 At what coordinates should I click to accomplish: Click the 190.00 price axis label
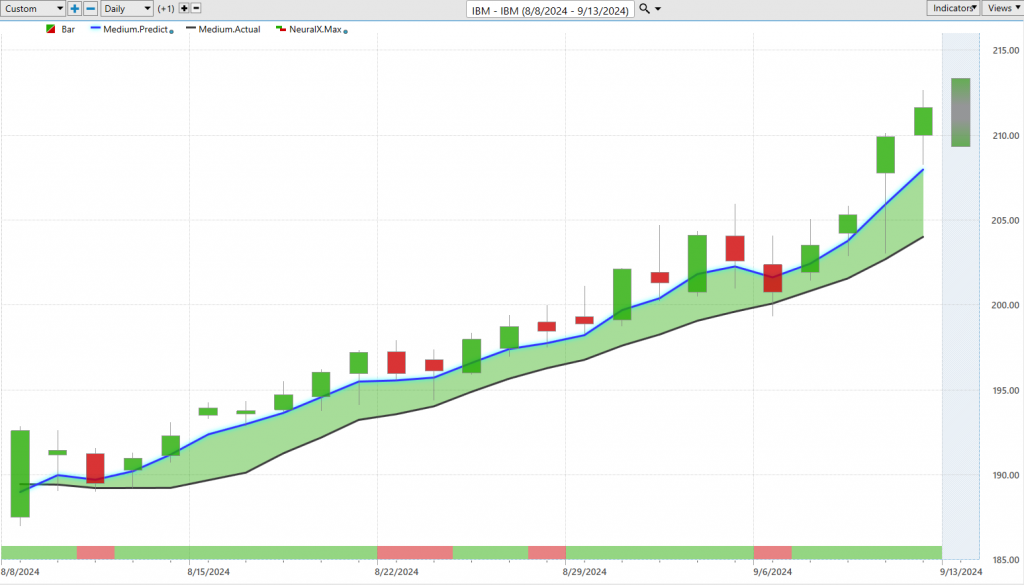click(x=1005, y=475)
